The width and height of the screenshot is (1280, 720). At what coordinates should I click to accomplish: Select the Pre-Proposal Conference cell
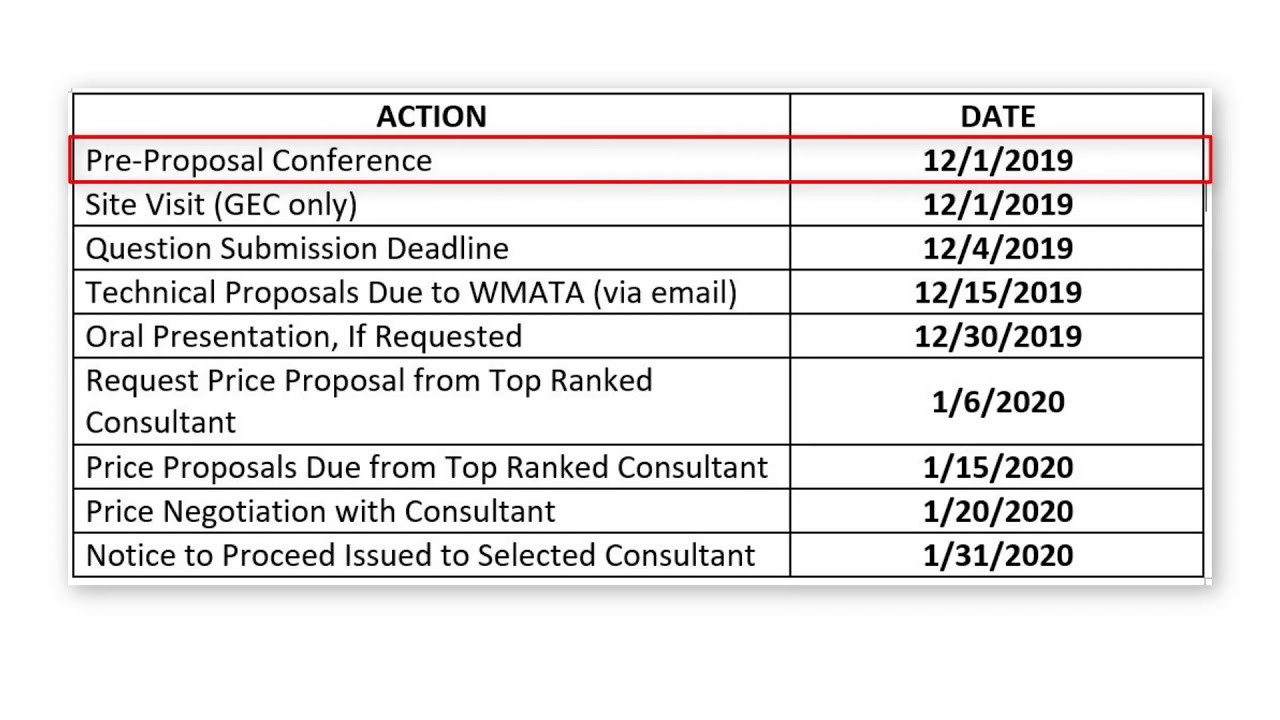point(431,160)
